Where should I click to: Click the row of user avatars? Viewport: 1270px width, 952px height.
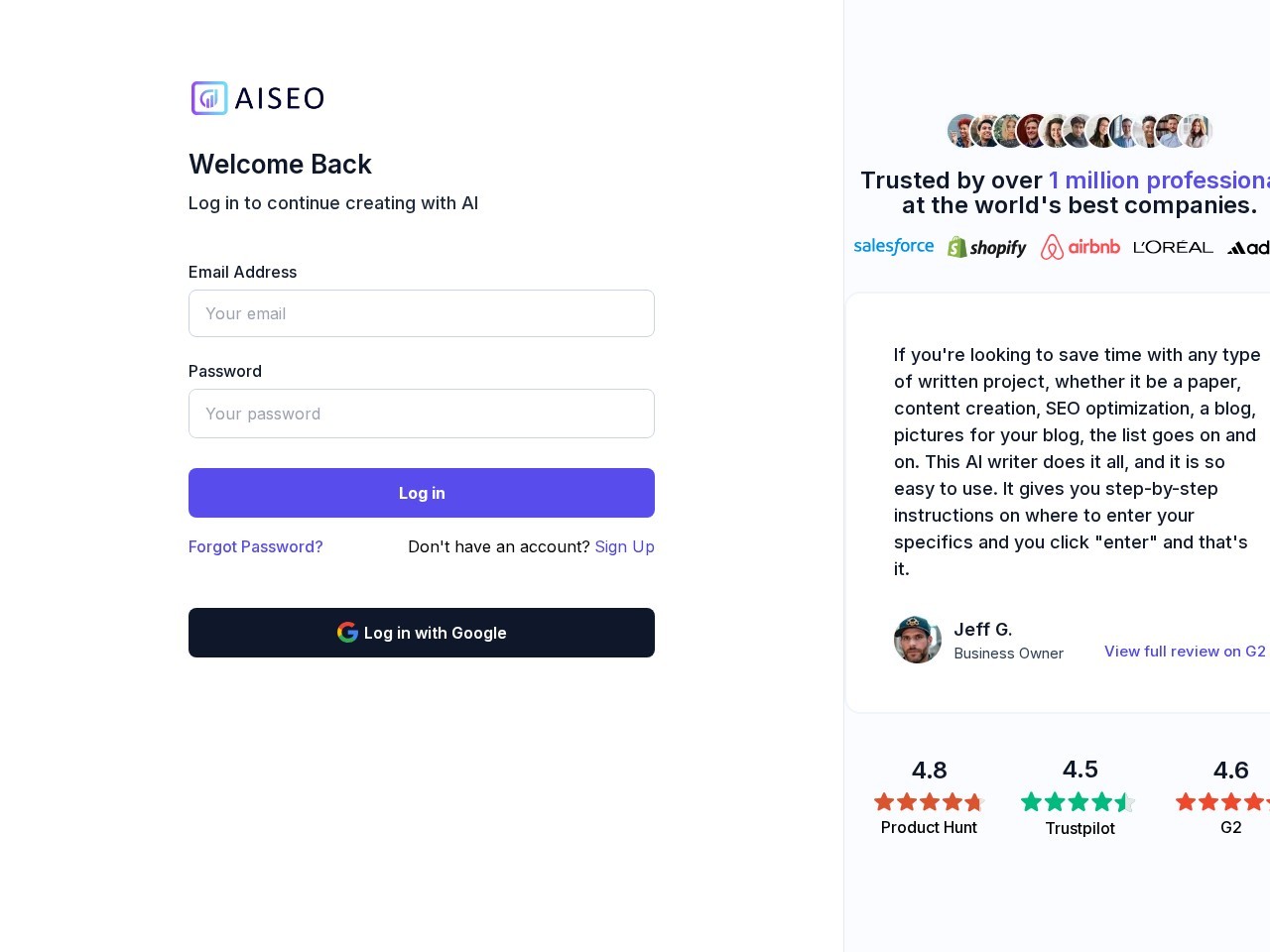click(x=1079, y=131)
